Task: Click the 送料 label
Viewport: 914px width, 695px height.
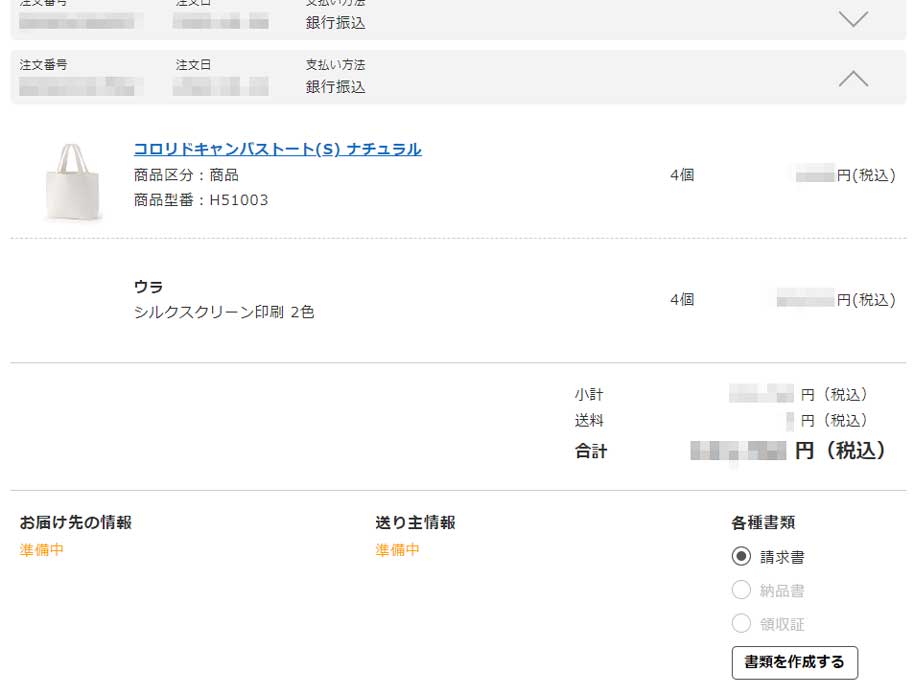Action: point(589,420)
